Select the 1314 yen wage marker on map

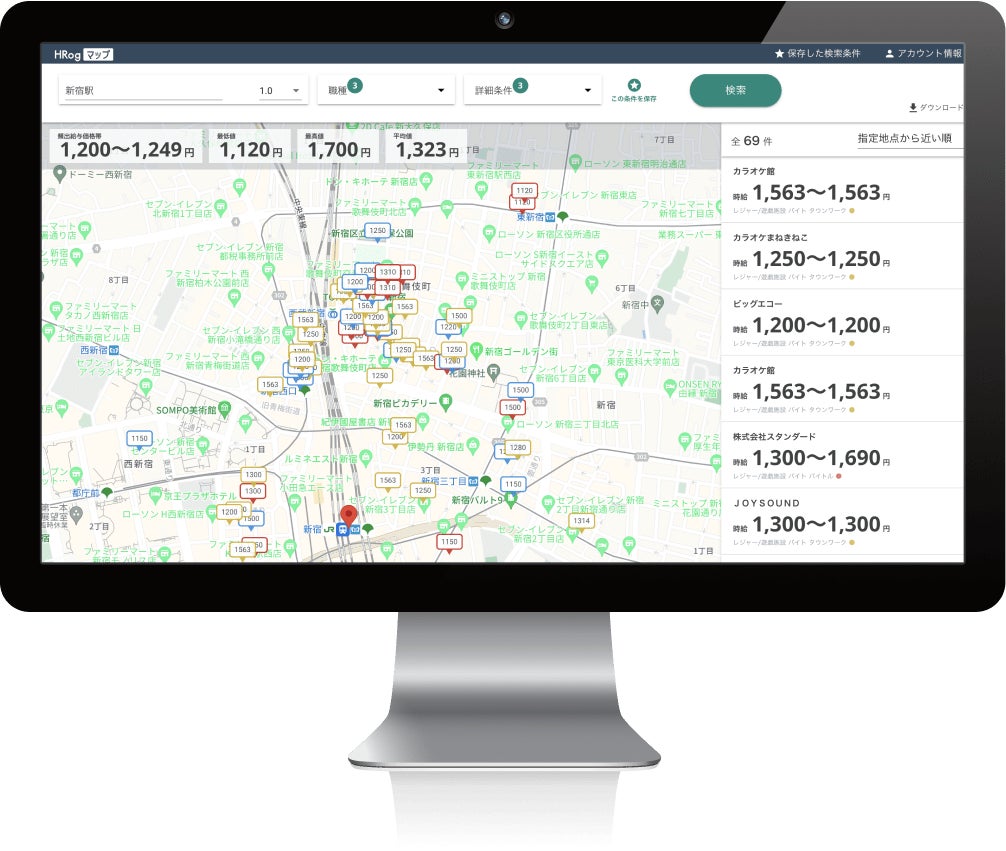(x=581, y=521)
